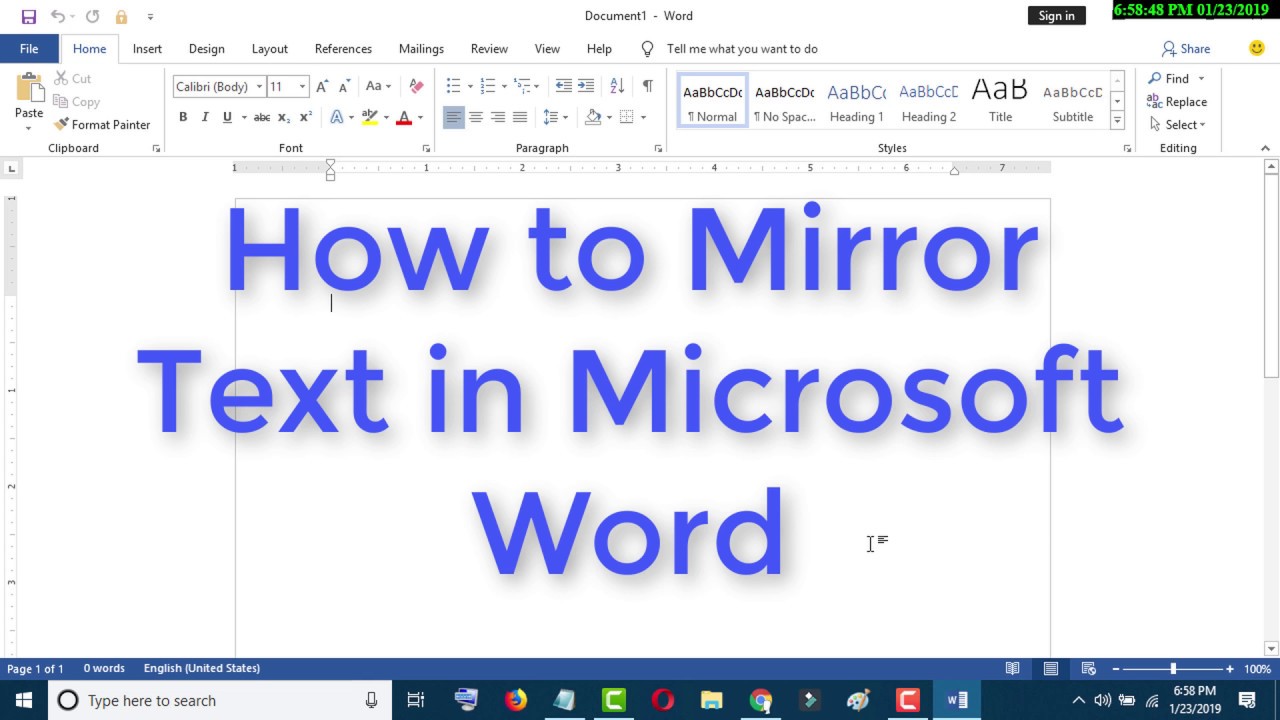Apply strikethrough formatting
Image resolution: width=1280 pixels, height=720 pixels.
pos(262,118)
